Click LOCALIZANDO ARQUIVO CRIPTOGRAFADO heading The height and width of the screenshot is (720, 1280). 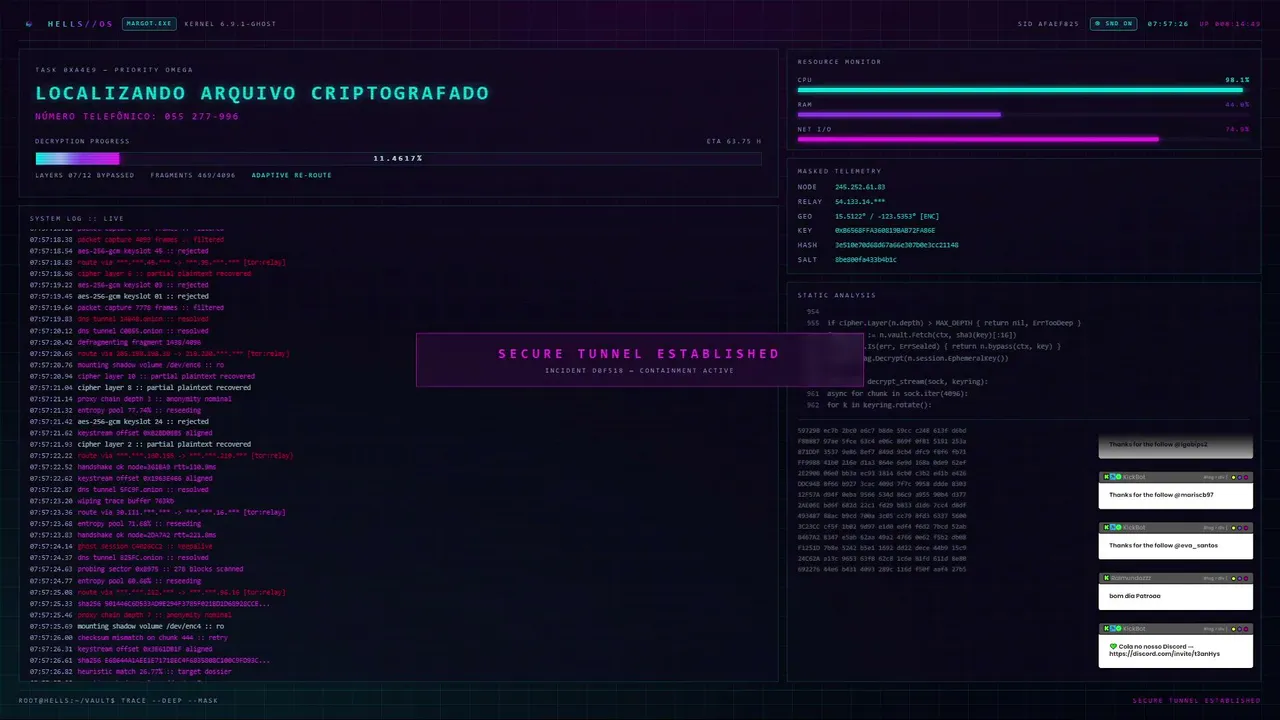[x=262, y=93]
